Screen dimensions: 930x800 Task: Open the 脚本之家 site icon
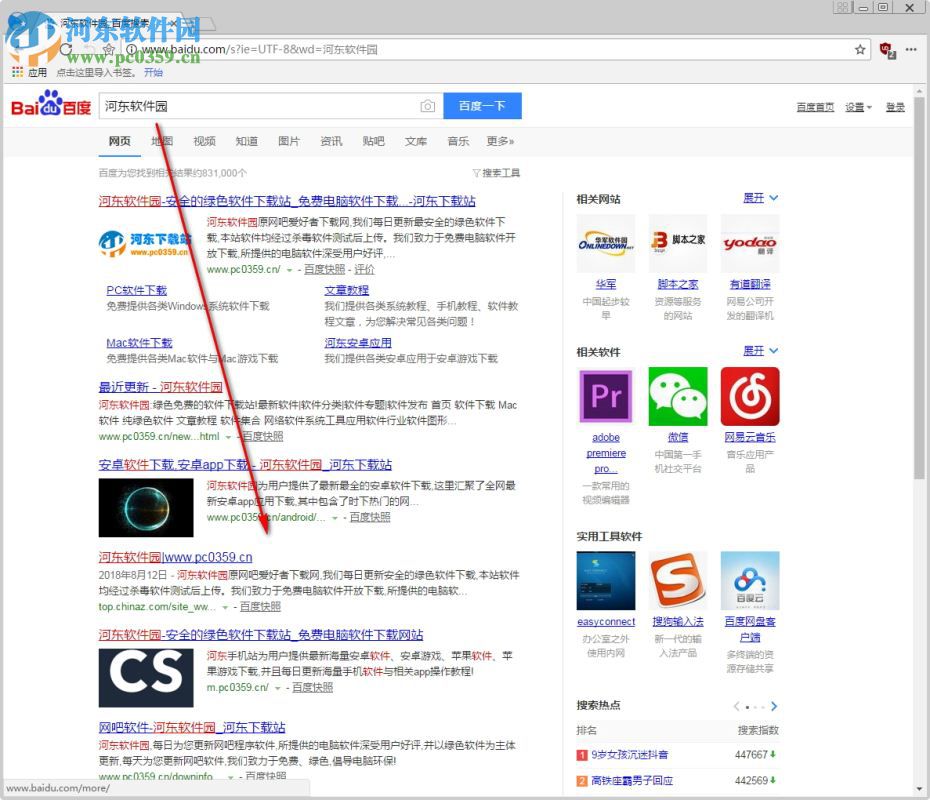coord(678,243)
